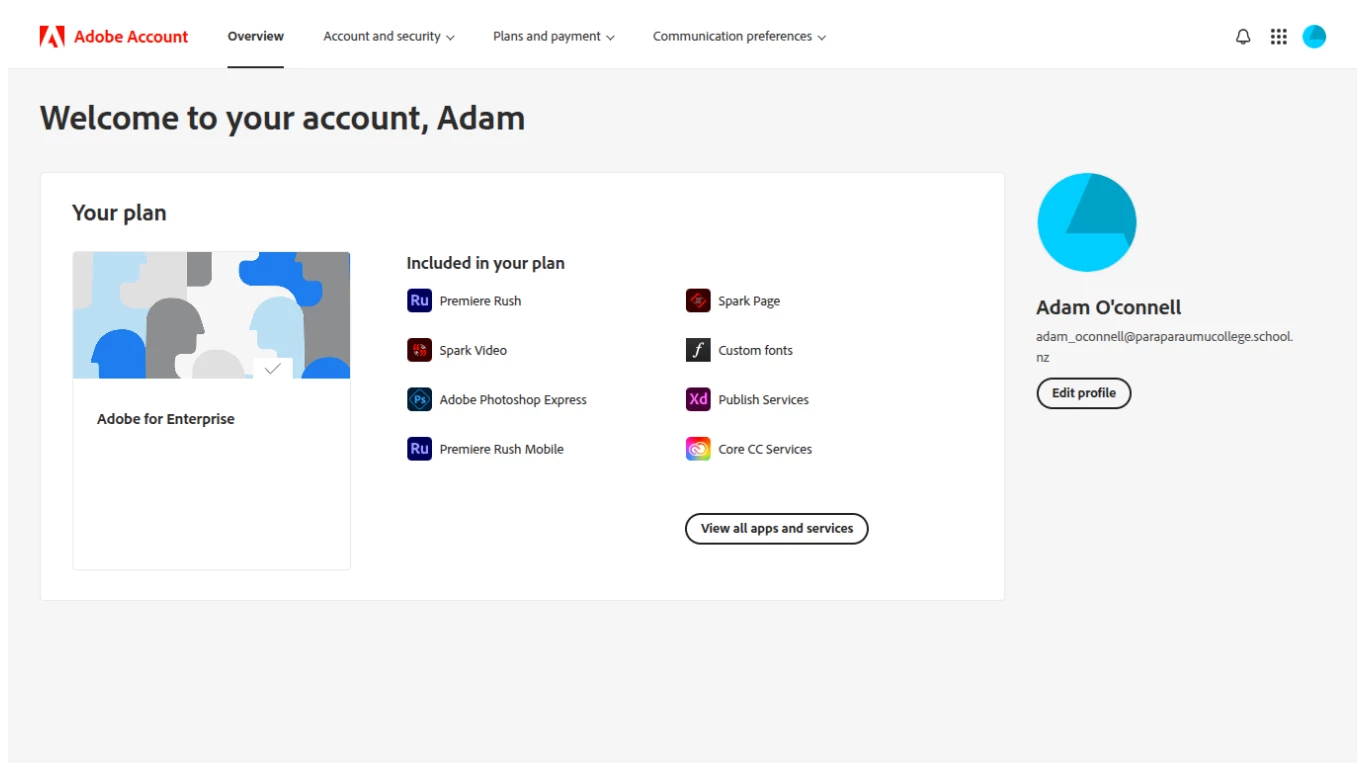Click the Adobe for Enterprise label

[166, 419]
